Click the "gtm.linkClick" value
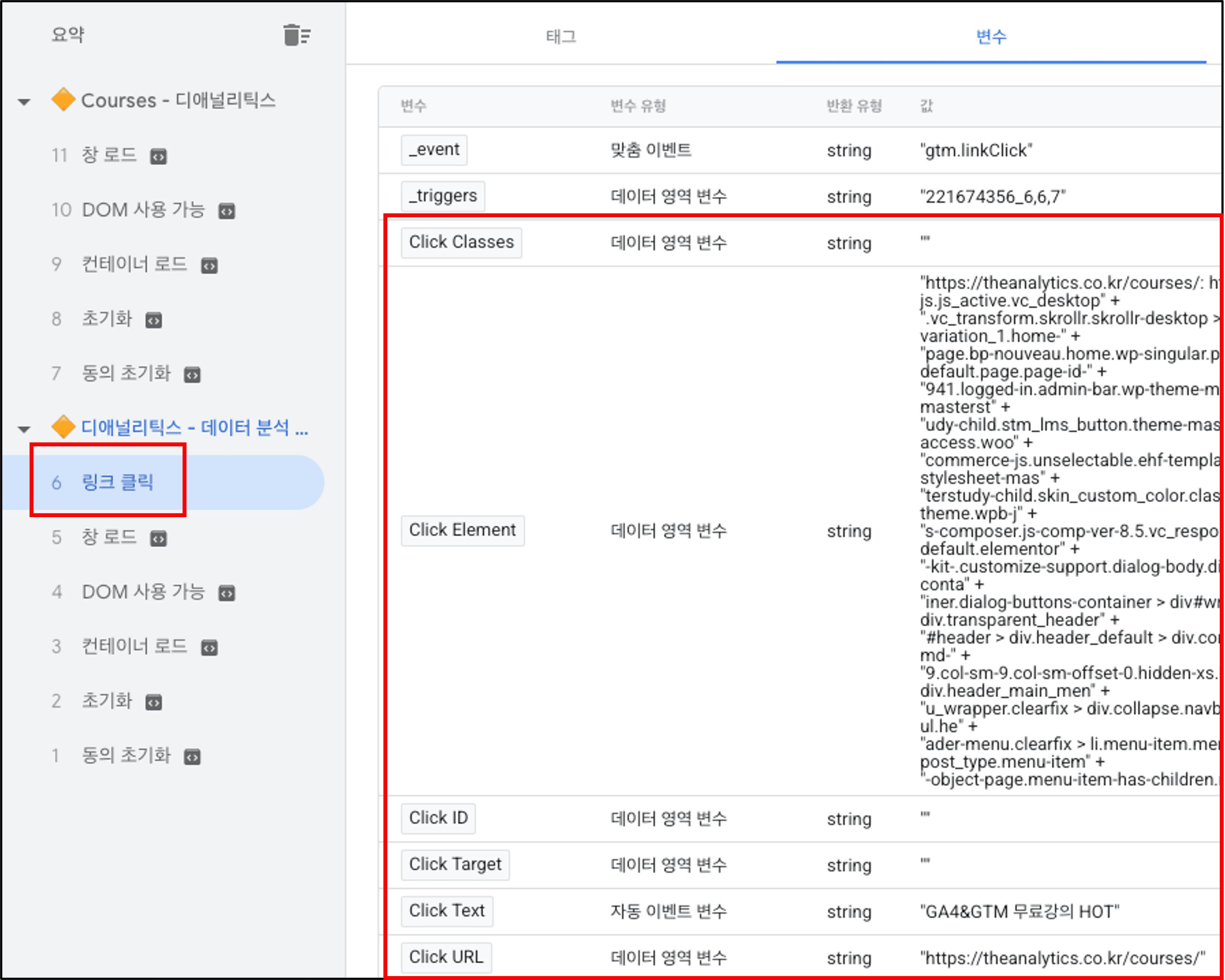Viewport: 1225px width, 980px height. point(976,150)
